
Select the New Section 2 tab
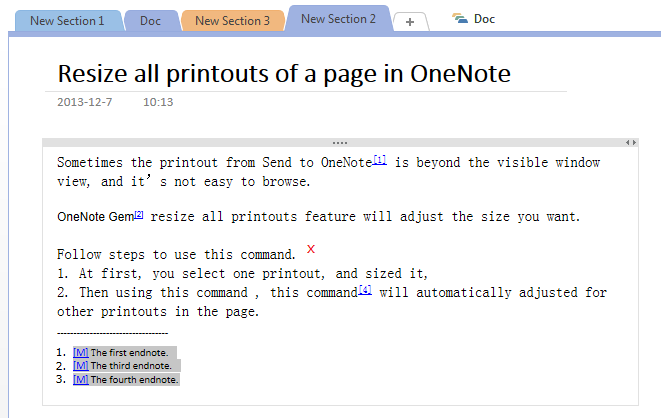pos(338,19)
